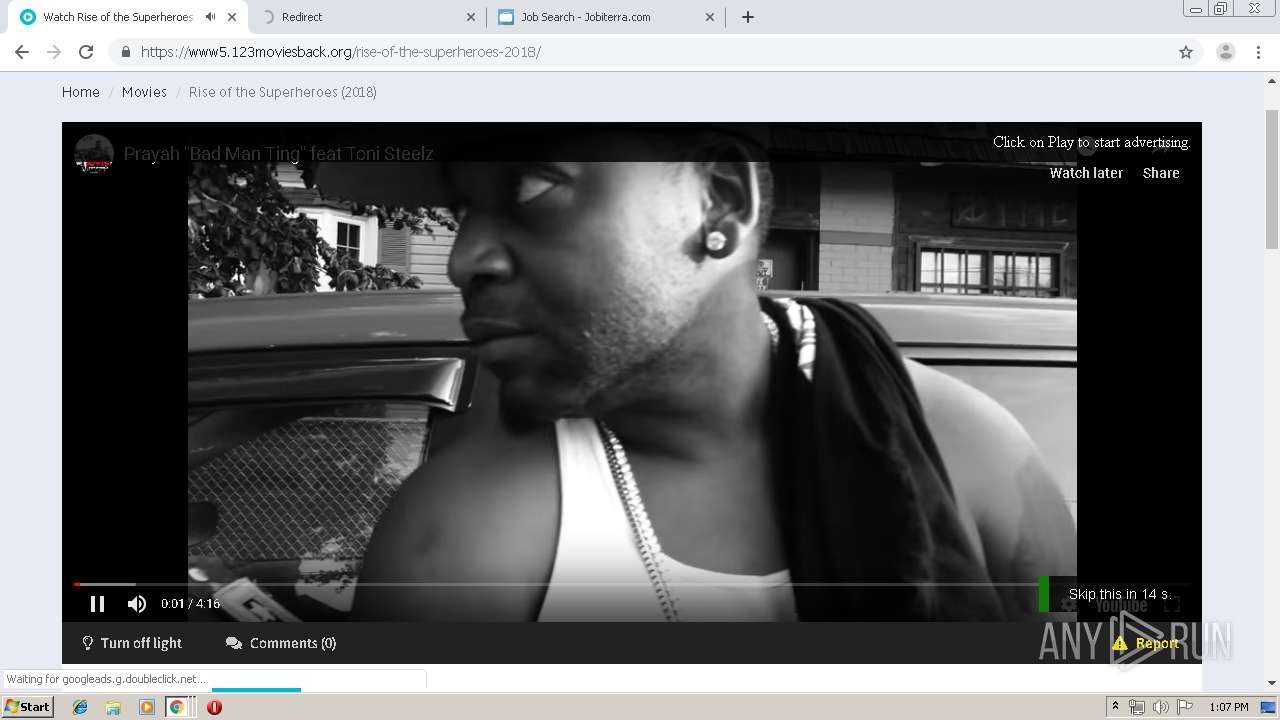Image resolution: width=1280 pixels, height=720 pixels.
Task: Open the system volume tray icon
Action: (1160, 707)
